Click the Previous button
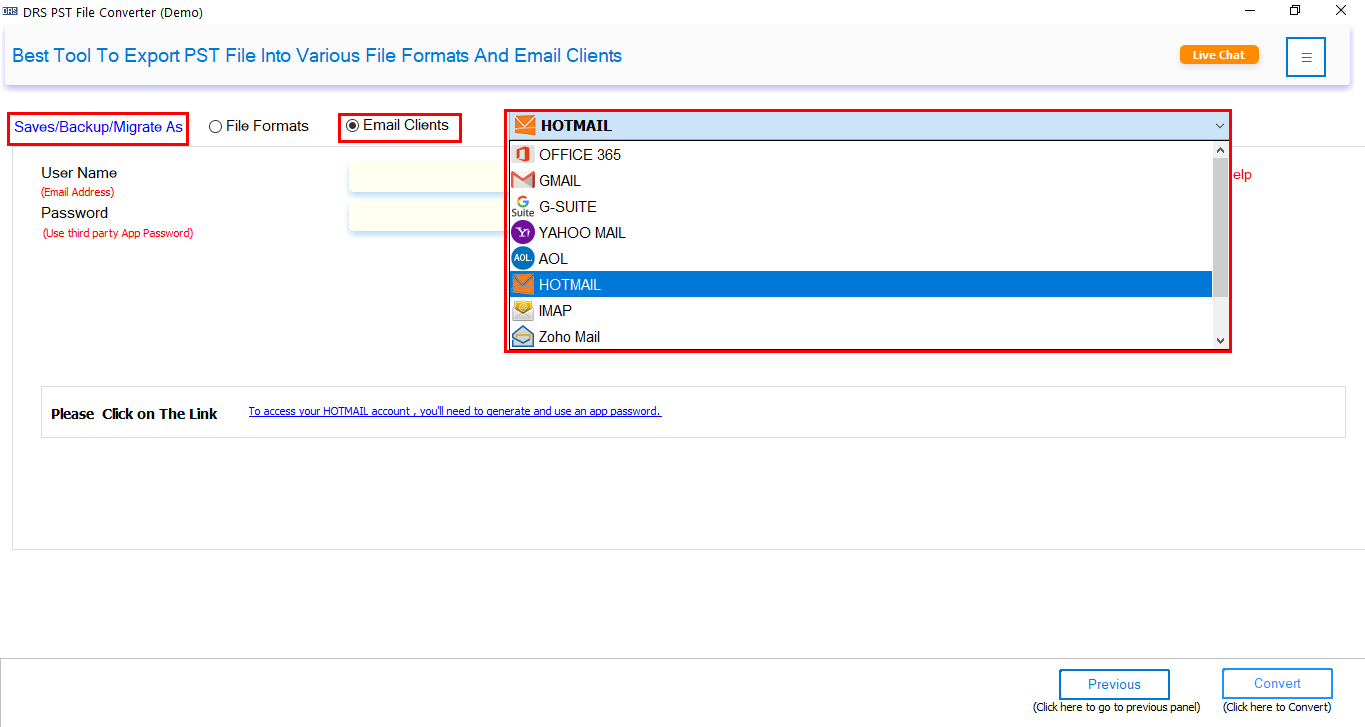This screenshot has width=1365, height=727. (1114, 684)
